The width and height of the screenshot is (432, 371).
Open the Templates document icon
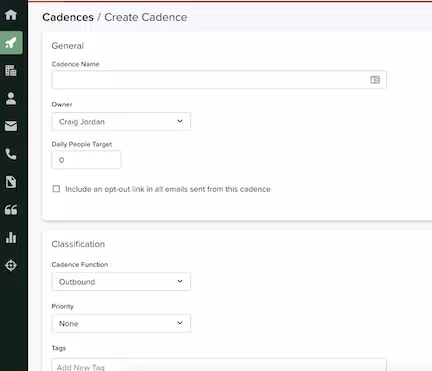click(x=11, y=182)
